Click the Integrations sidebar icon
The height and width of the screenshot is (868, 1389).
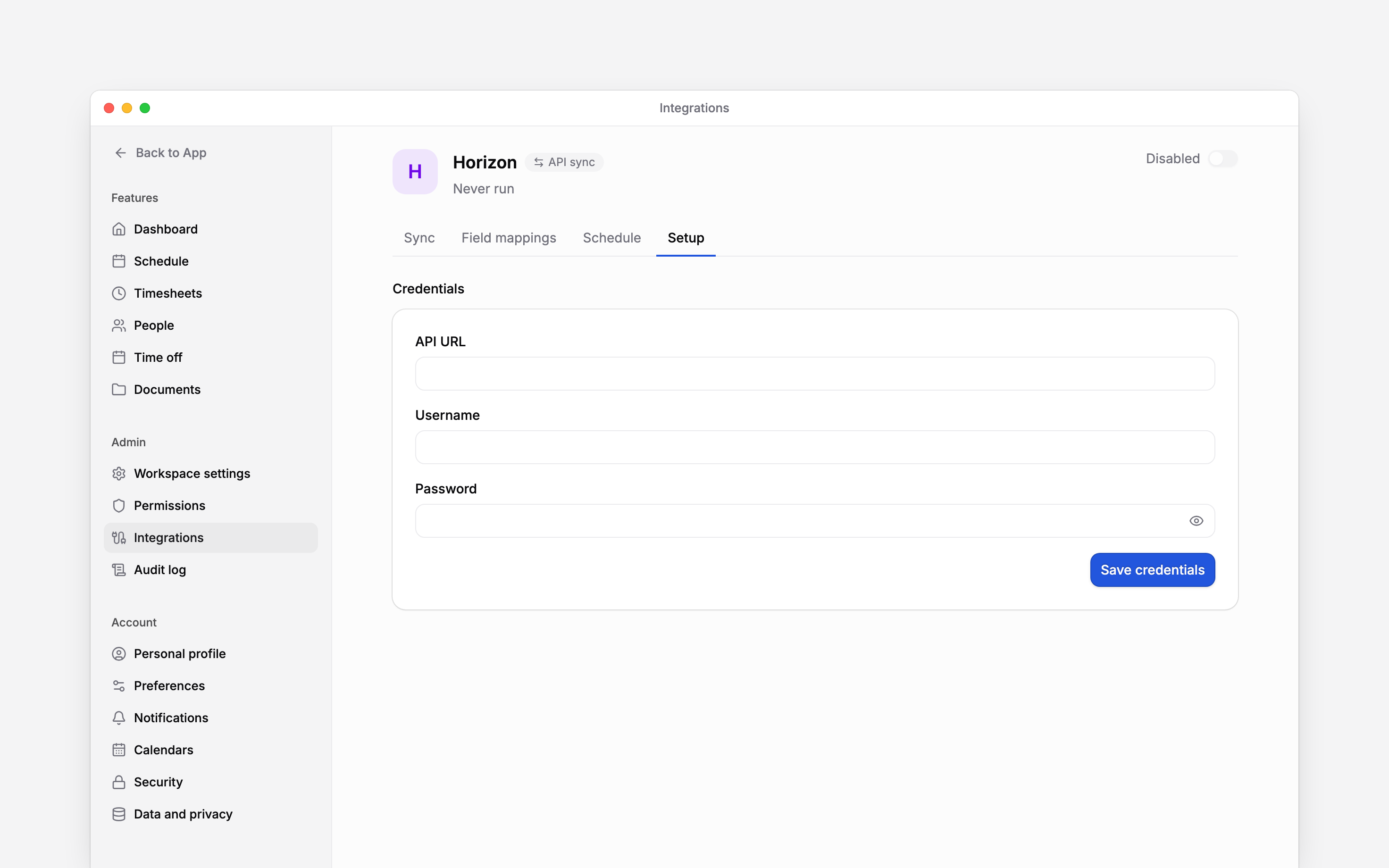click(x=119, y=538)
